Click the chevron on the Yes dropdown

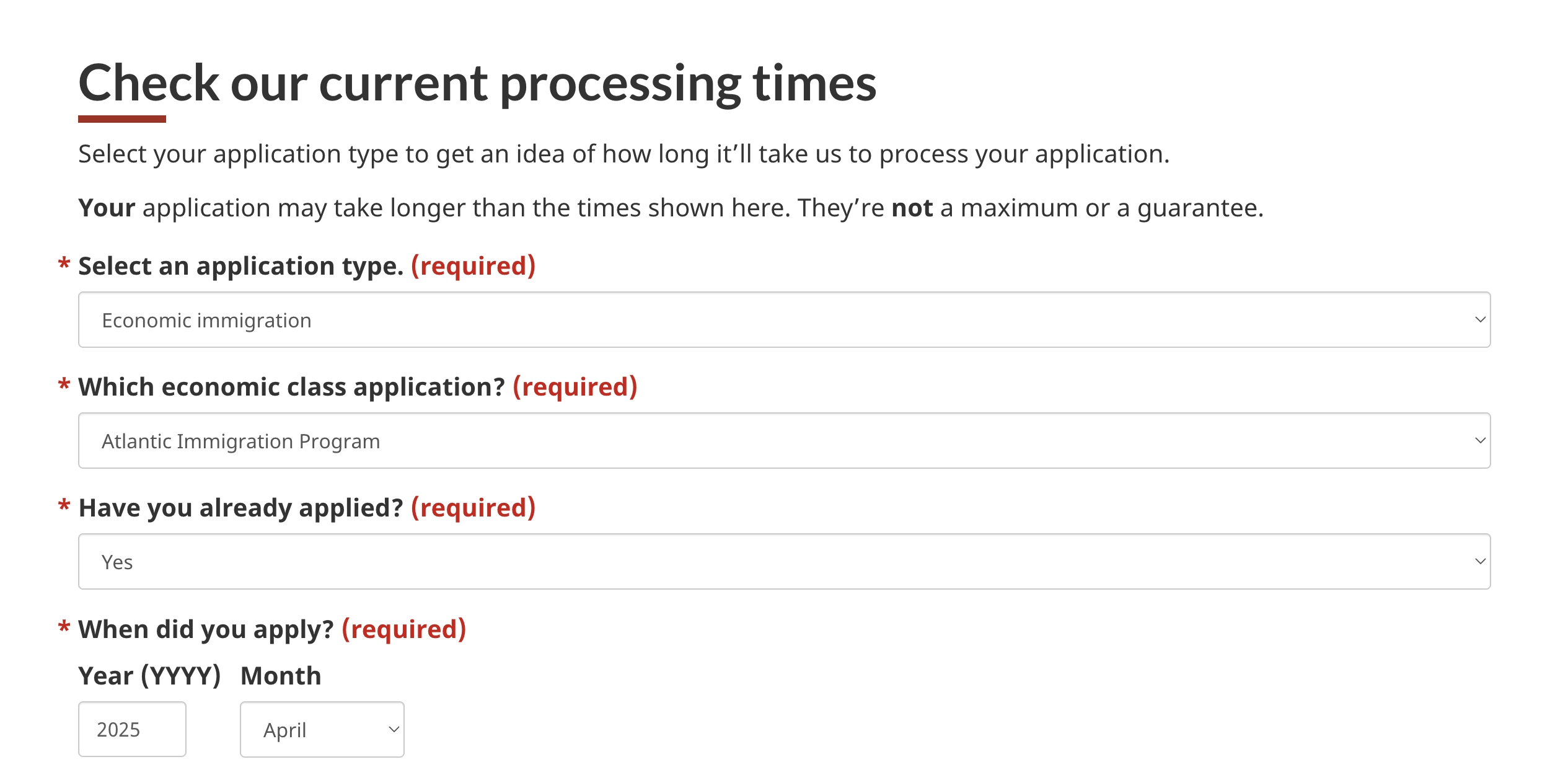1481,561
